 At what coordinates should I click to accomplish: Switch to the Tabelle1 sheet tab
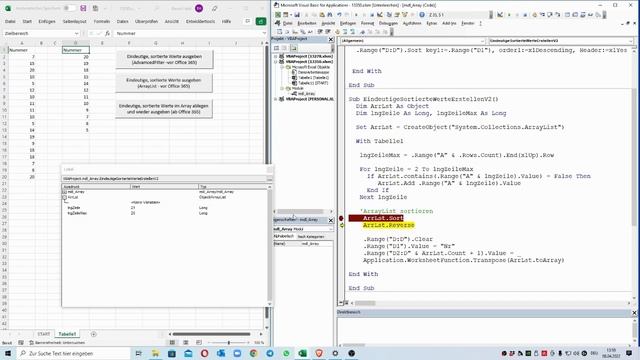pyautogui.click(x=67, y=334)
